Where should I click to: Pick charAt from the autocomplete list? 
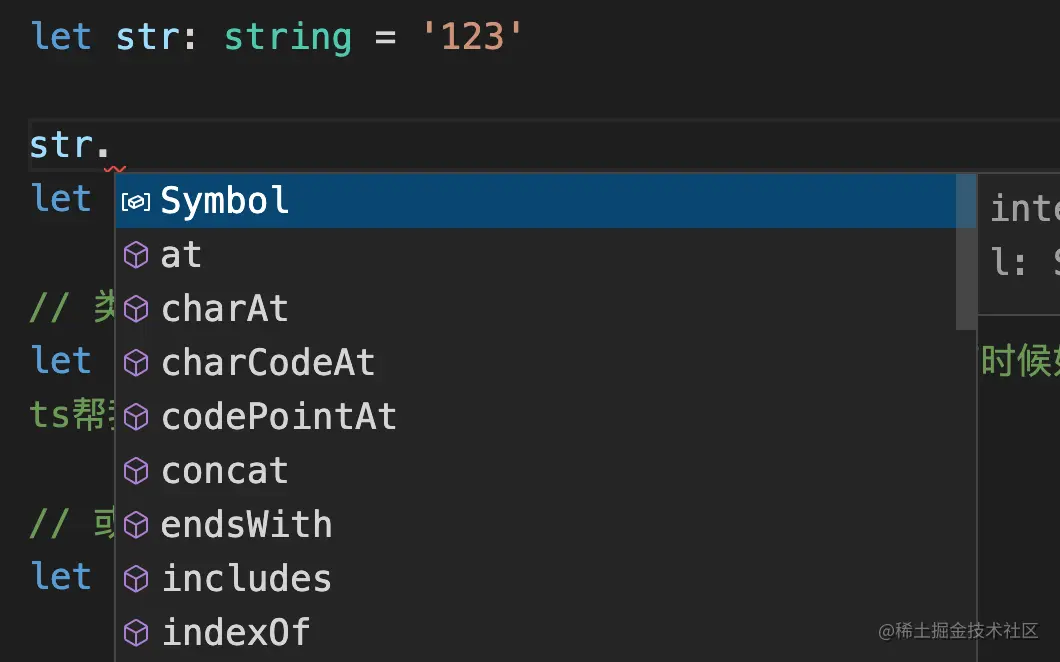[225, 310]
